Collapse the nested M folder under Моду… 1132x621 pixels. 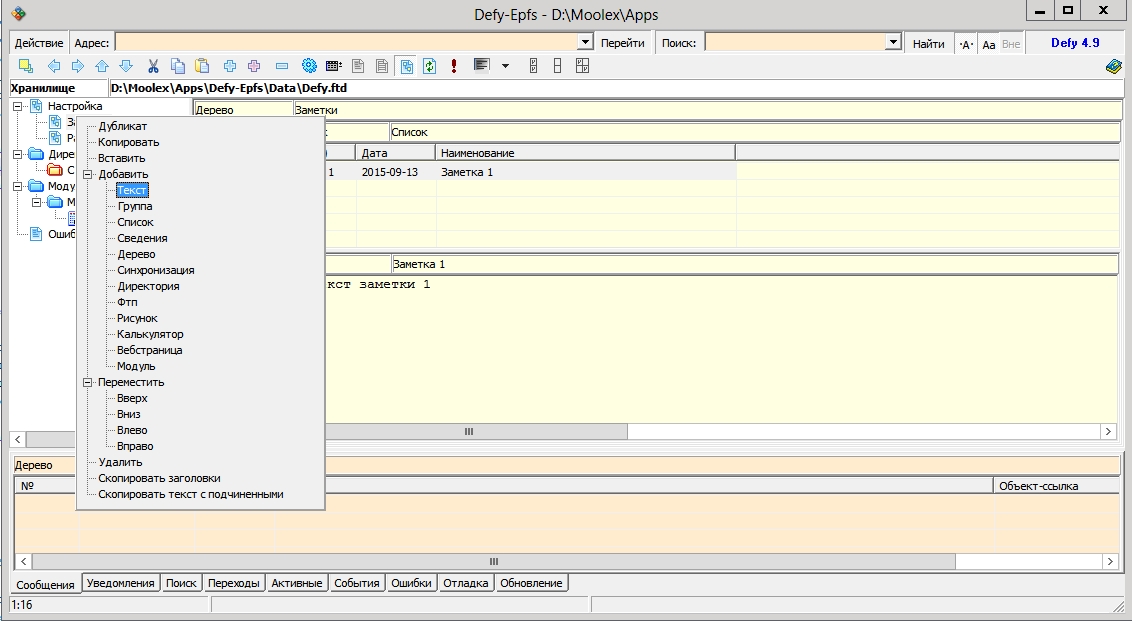point(36,202)
